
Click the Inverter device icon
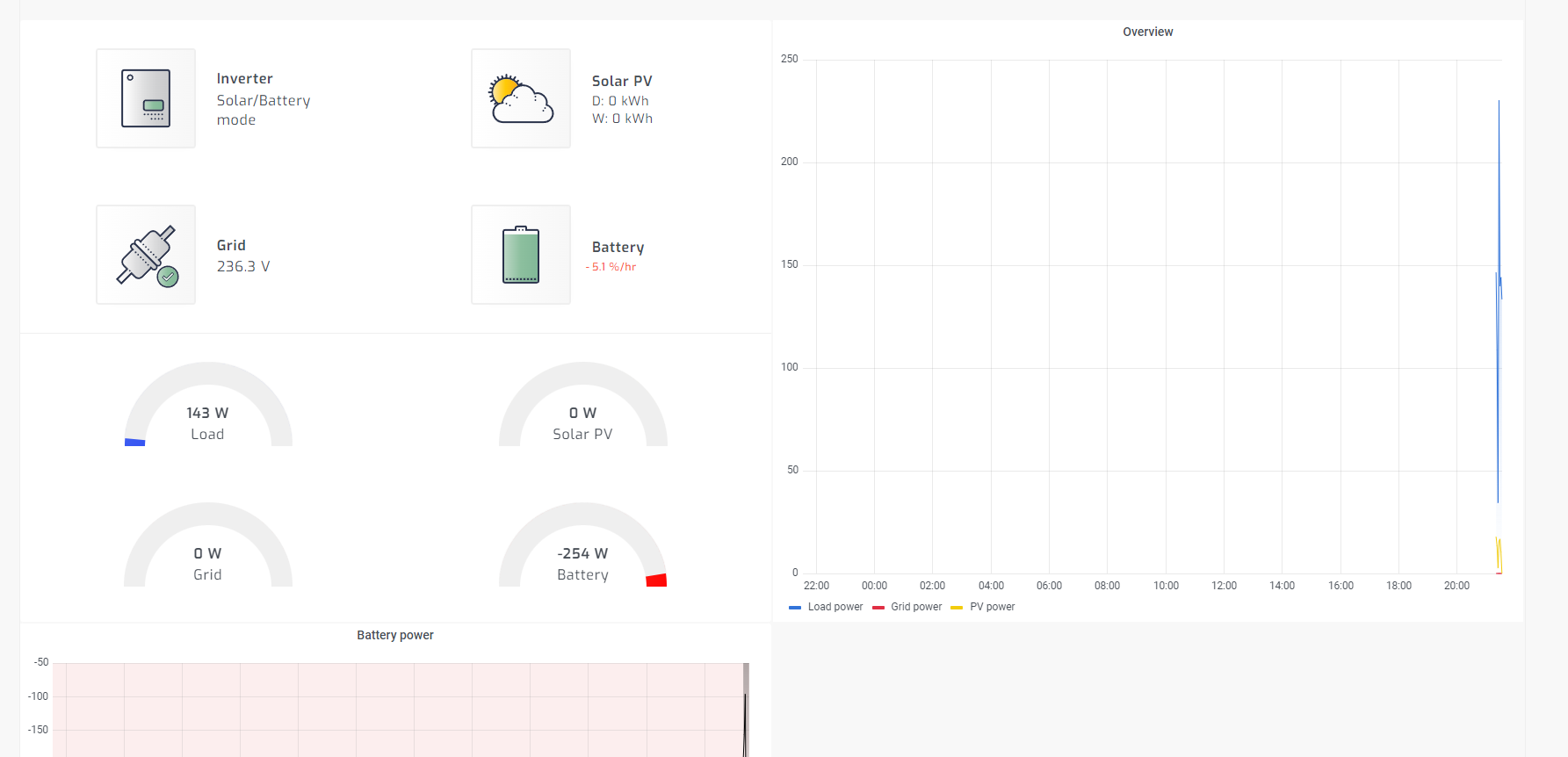(x=146, y=98)
